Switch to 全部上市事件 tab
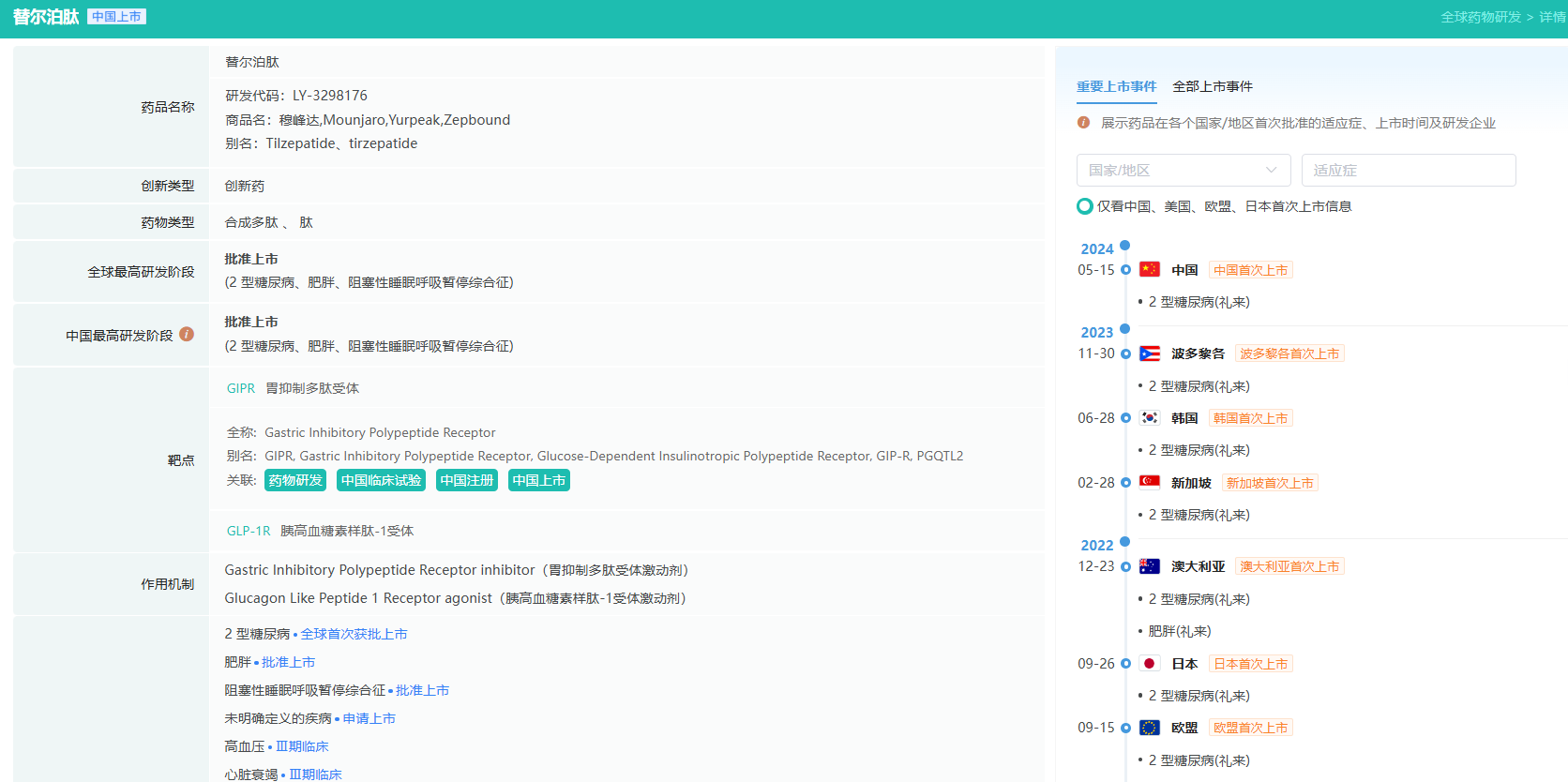Screen dimensions: 1568x782 click(x=1213, y=86)
